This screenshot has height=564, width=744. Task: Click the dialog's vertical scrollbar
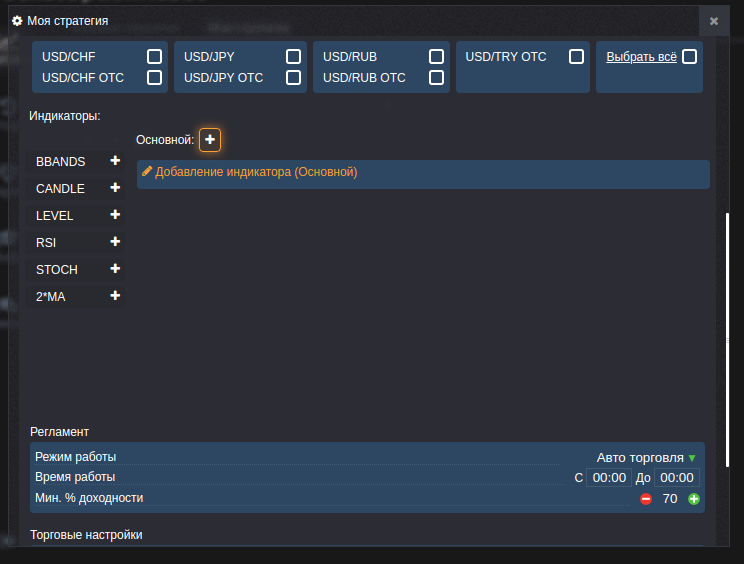click(728, 280)
